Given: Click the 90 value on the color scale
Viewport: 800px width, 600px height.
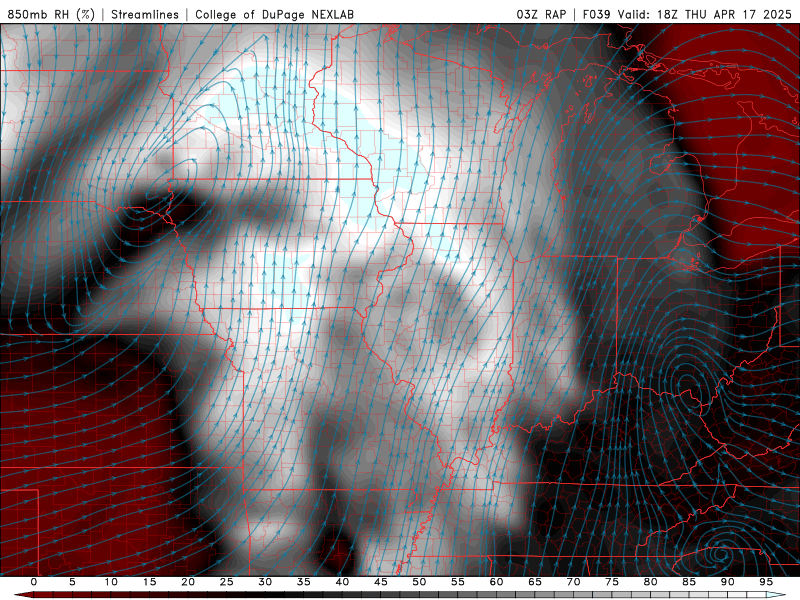Looking at the screenshot, I should [727, 582].
